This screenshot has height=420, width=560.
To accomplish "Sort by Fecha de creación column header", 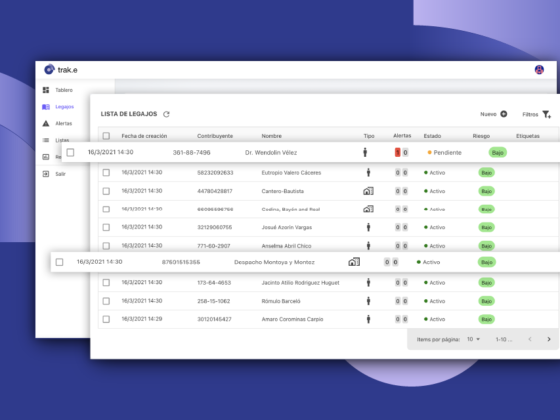I will (x=144, y=136).
